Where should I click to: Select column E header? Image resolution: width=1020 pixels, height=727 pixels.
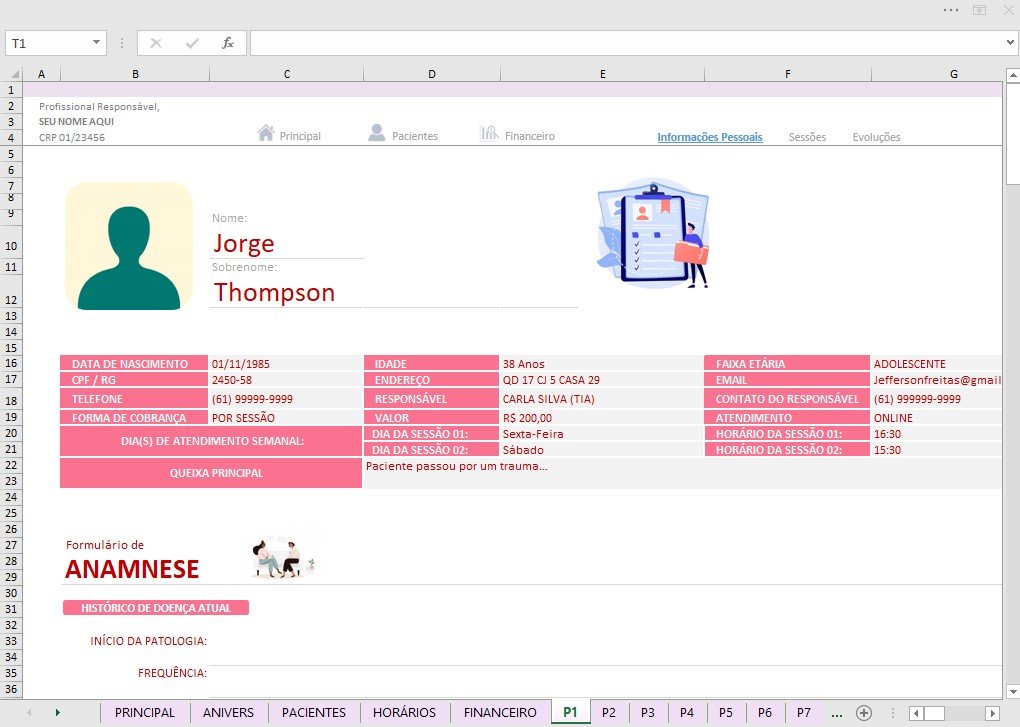pos(602,74)
